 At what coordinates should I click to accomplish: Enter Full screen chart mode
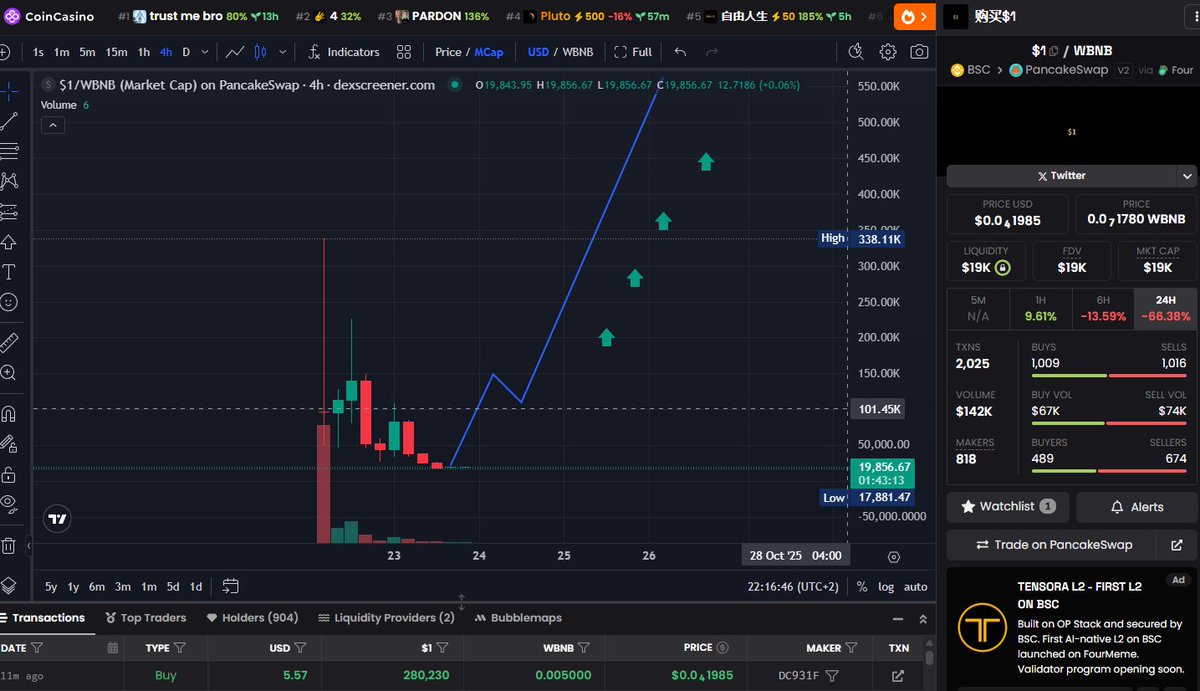click(x=633, y=52)
